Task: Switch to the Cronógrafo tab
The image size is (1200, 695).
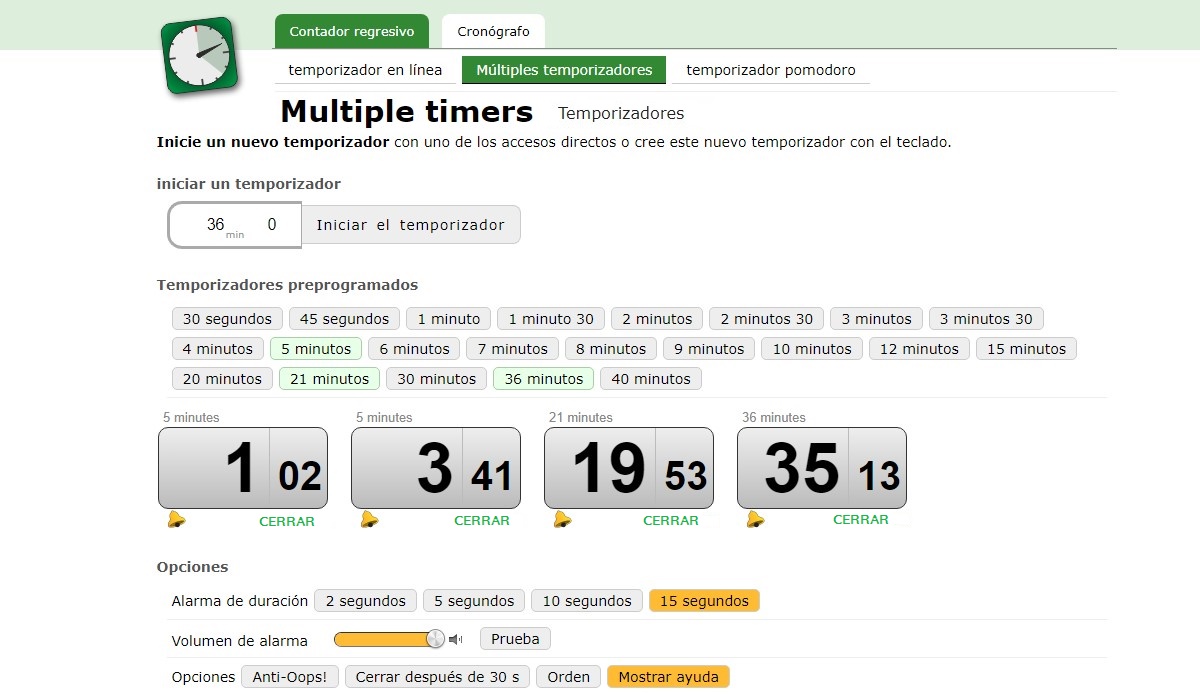Action: coord(493,31)
